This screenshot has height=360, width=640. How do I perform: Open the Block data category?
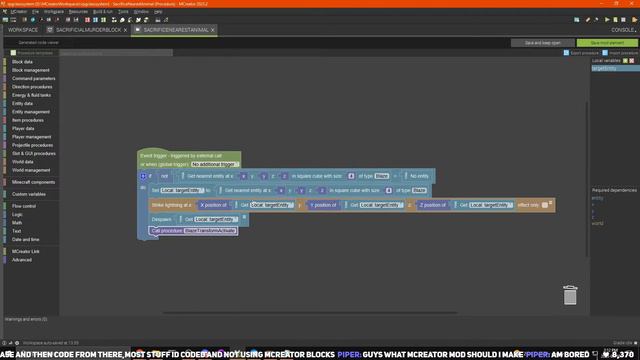22,62
